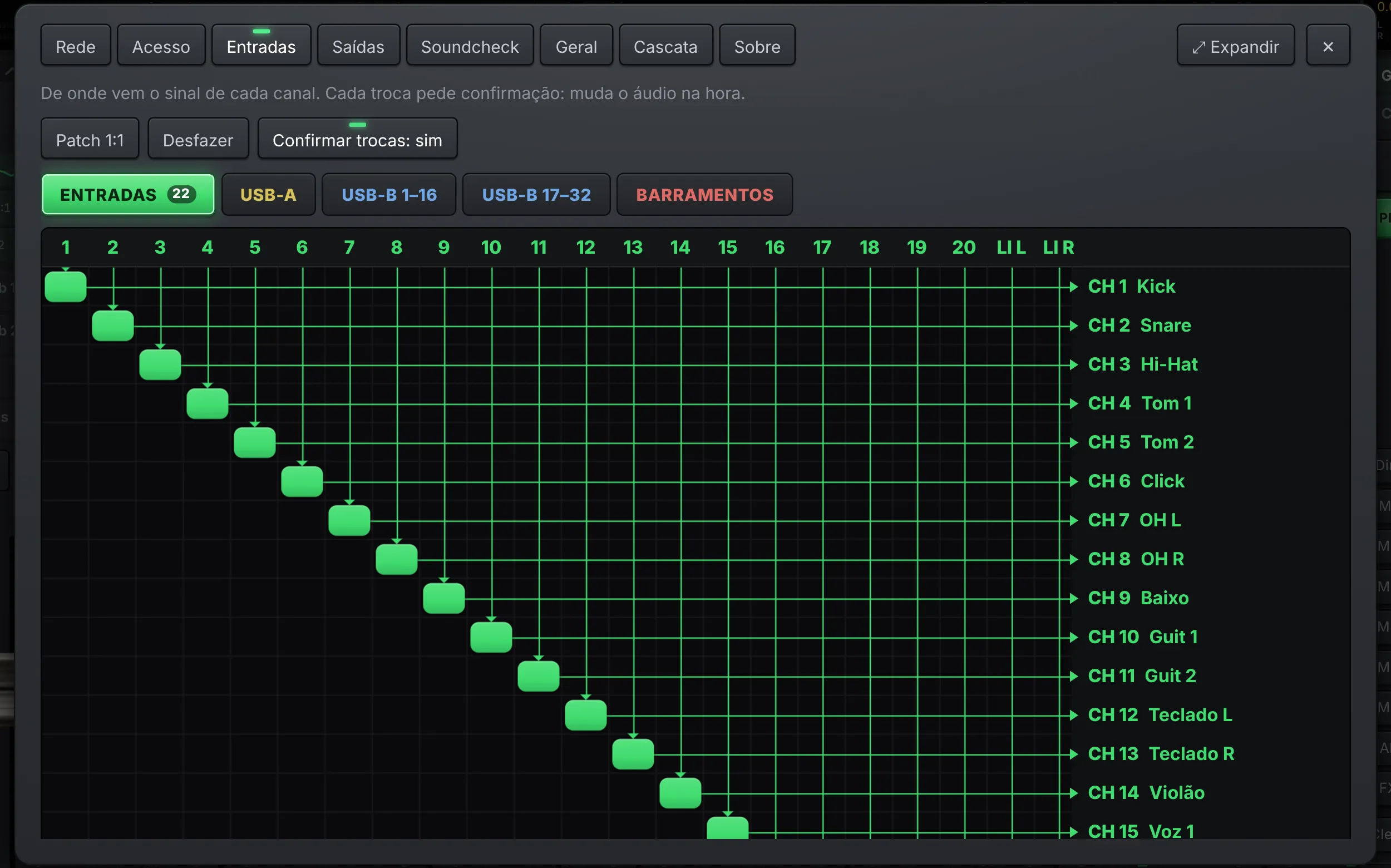
Task: Click Desfazer to undo last patch
Action: (x=198, y=140)
